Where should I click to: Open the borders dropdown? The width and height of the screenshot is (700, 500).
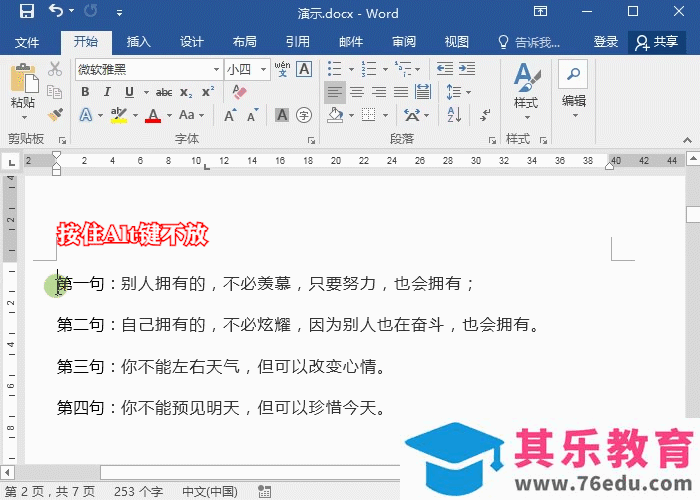tap(385, 116)
